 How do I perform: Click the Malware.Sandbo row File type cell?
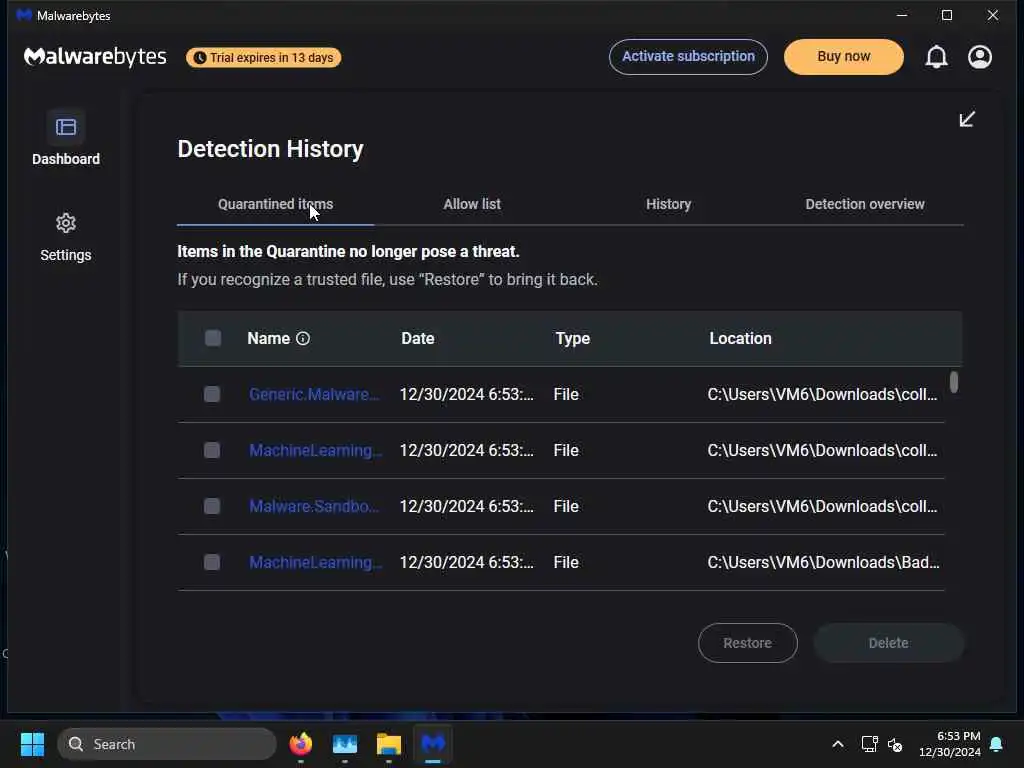(566, 507)
